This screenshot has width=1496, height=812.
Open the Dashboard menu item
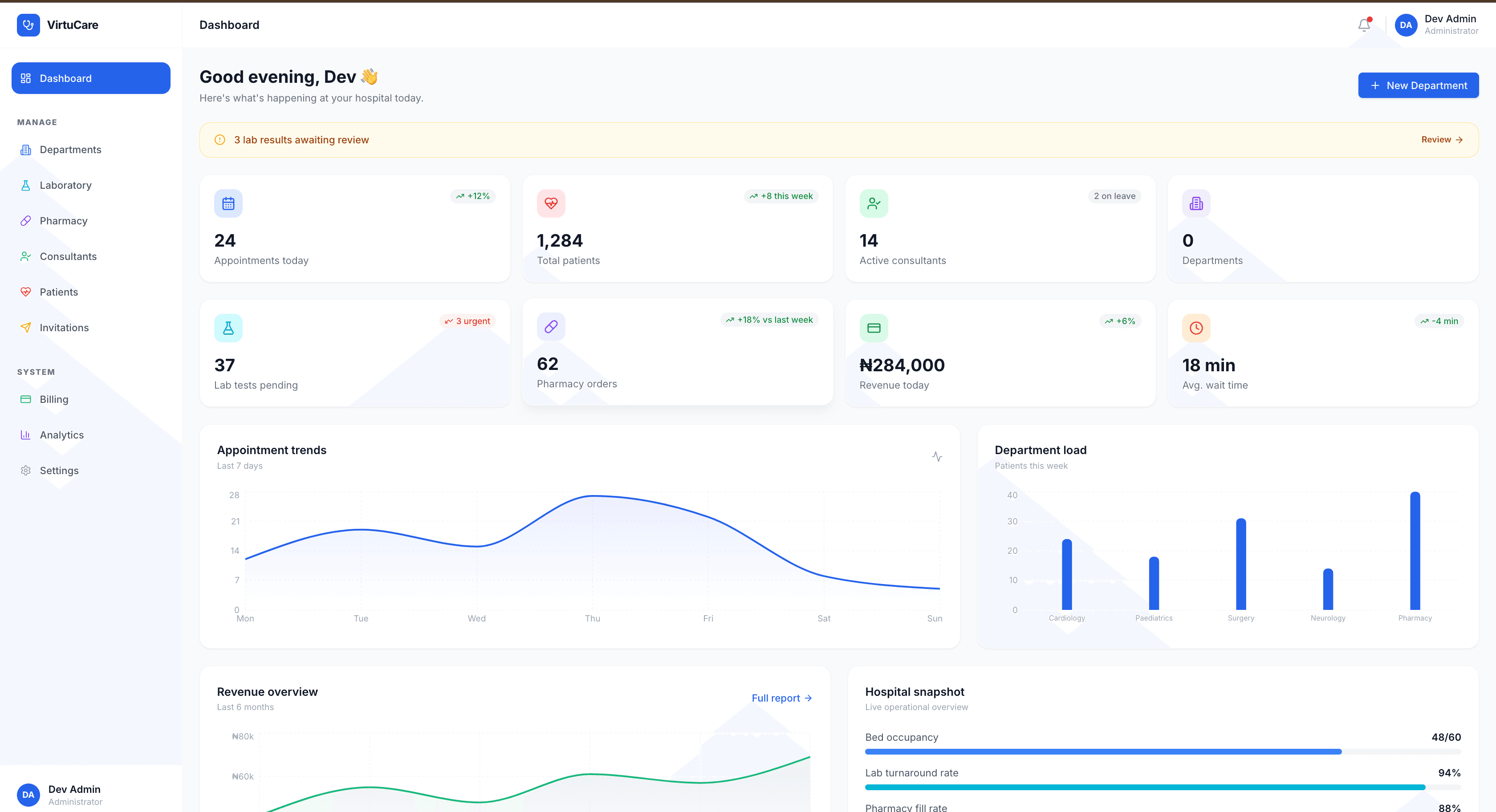pos(91,78)
